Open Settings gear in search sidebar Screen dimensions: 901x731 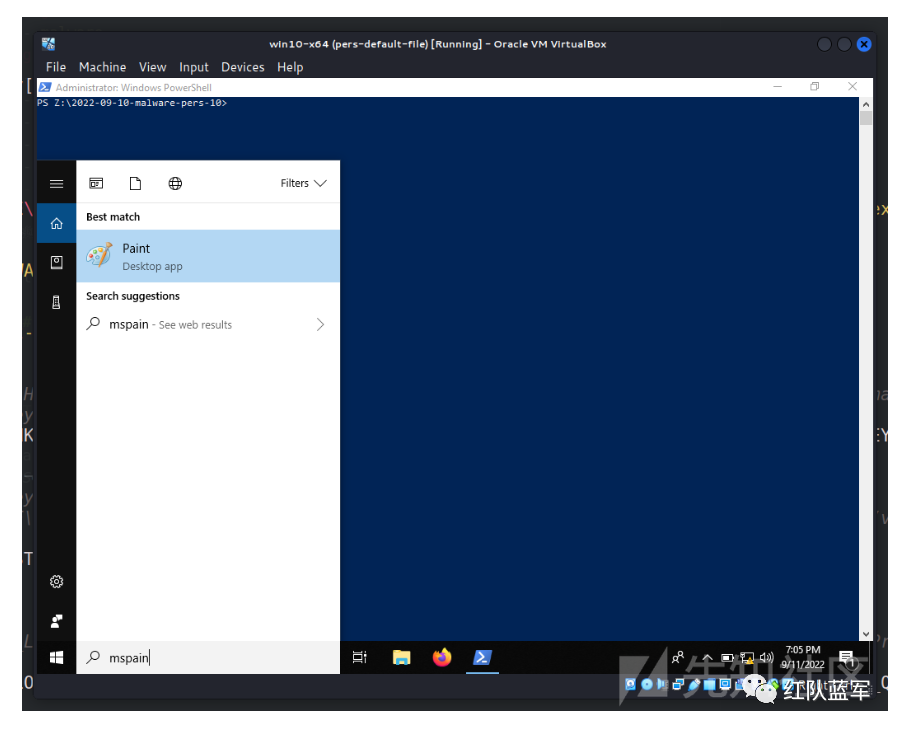coord(56,582)
